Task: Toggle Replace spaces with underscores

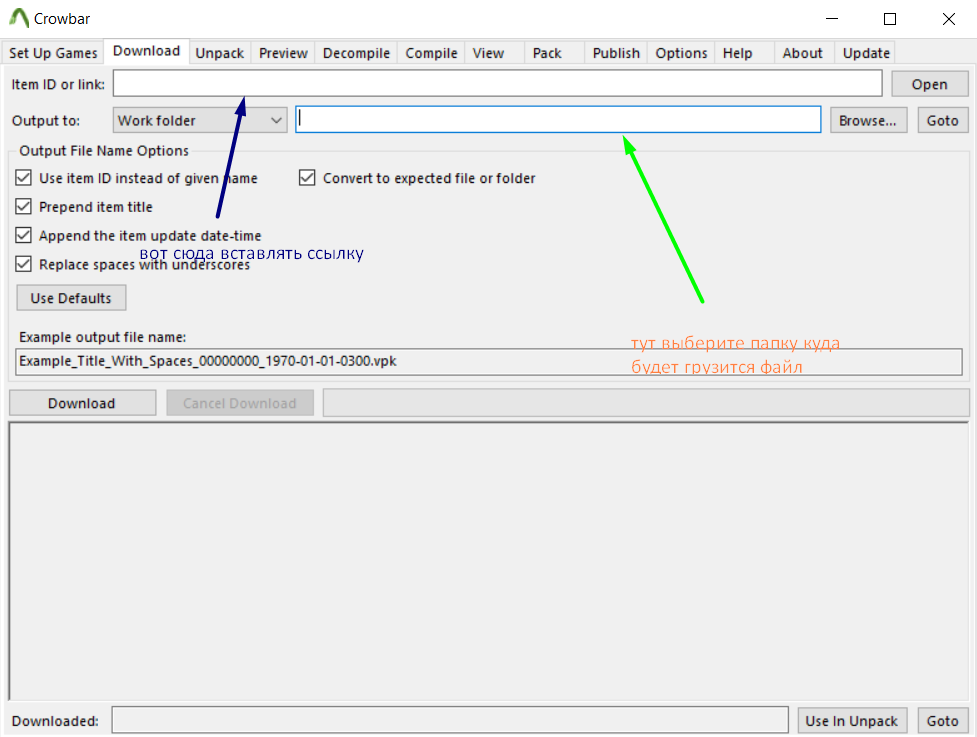Action: (x=132, y=264)
